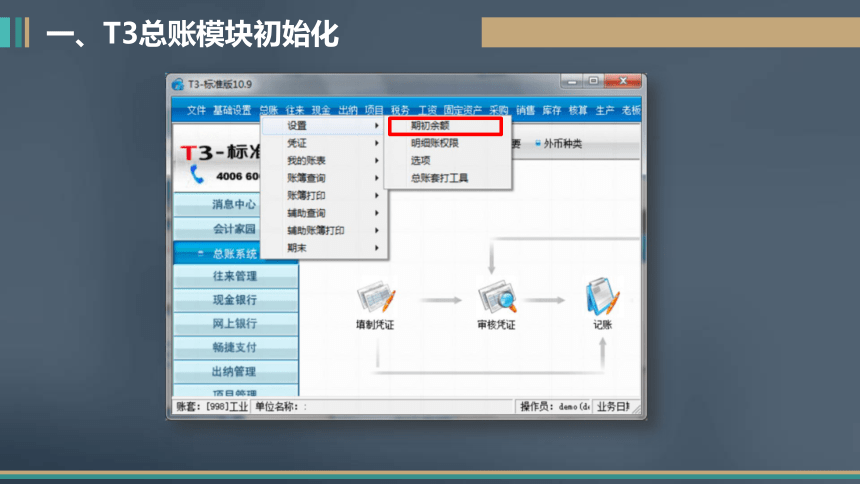This screenshot has width=860, height=484.
Task: Click the 审核凭证 workflow icon
Action: coord(496,297)
